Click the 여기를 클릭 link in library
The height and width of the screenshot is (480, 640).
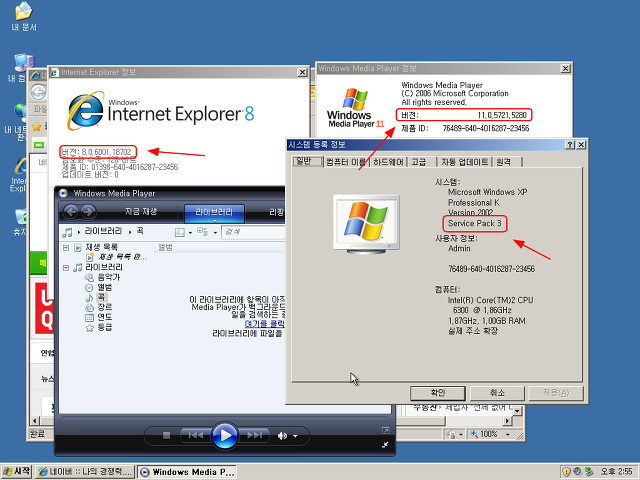pos(264,324)
